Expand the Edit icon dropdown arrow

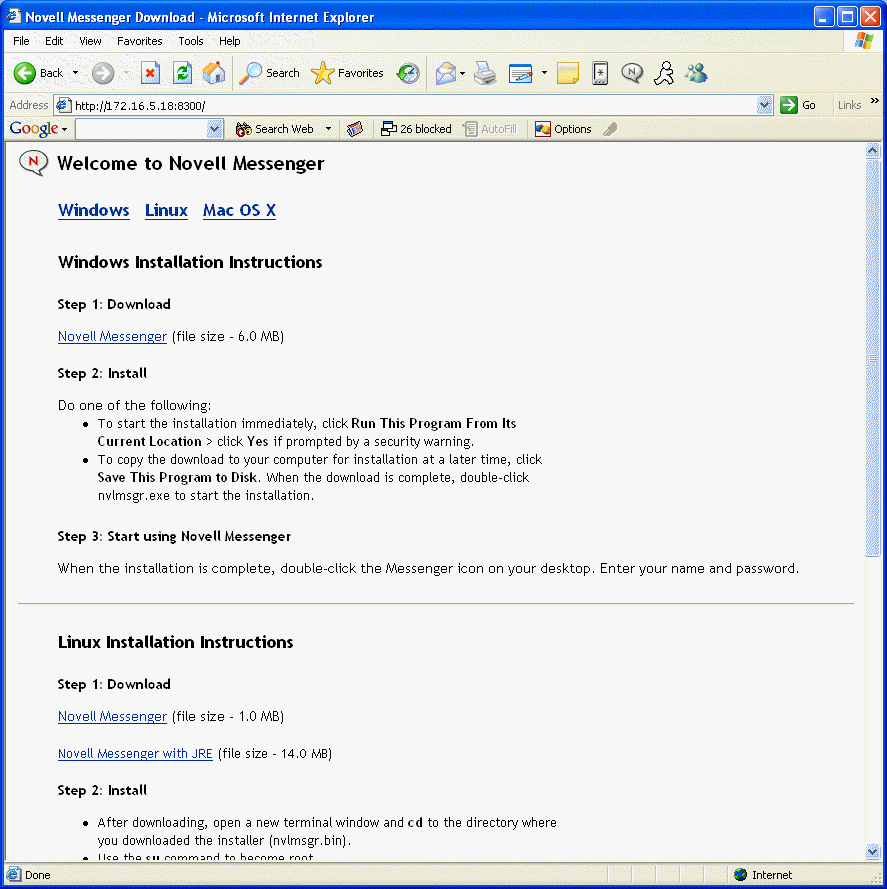(544, 73)
